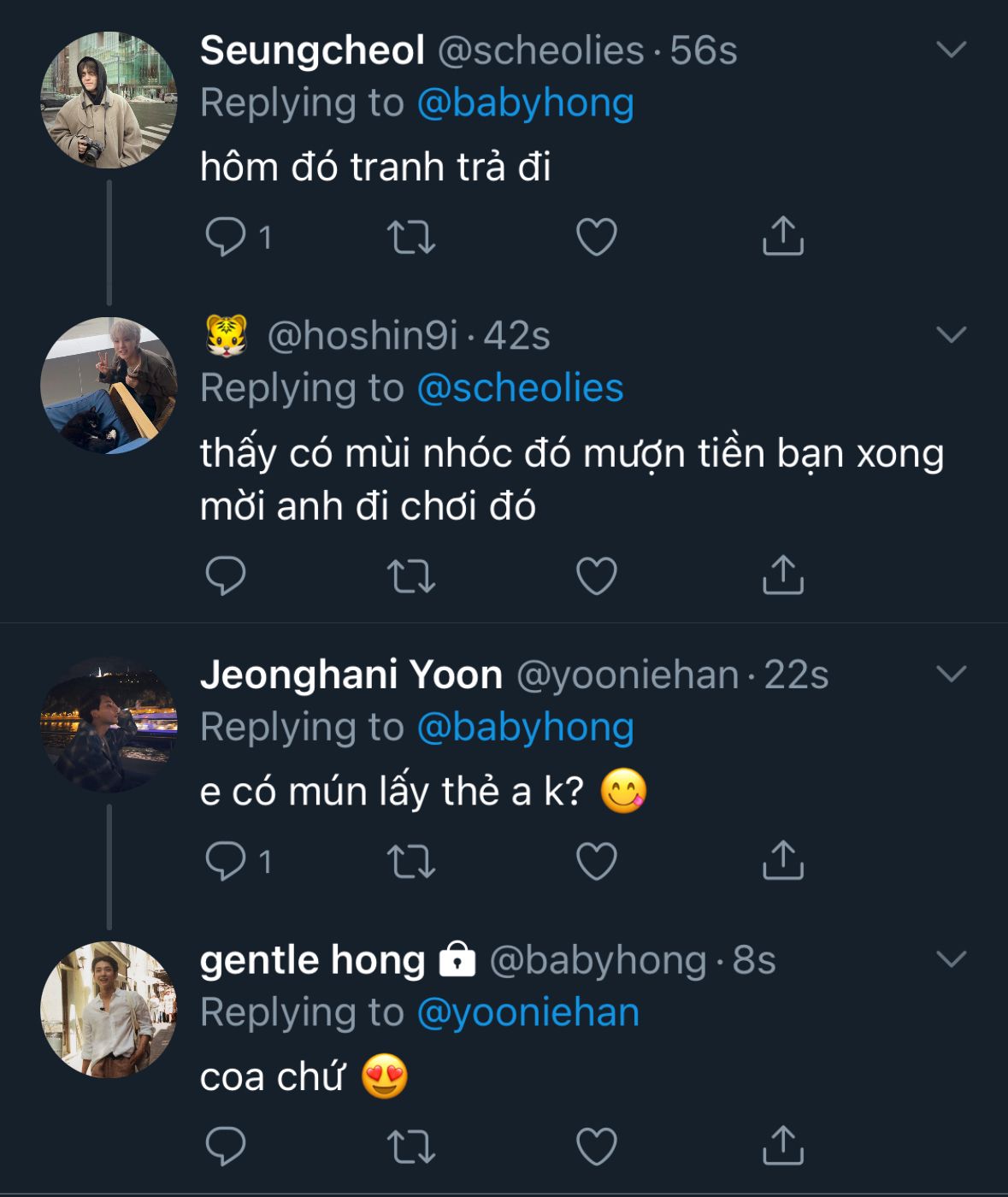This screenshot has width=1008, height=1197.
Task: Reply to gentle hong's tweet
Action: [226, 1147]
